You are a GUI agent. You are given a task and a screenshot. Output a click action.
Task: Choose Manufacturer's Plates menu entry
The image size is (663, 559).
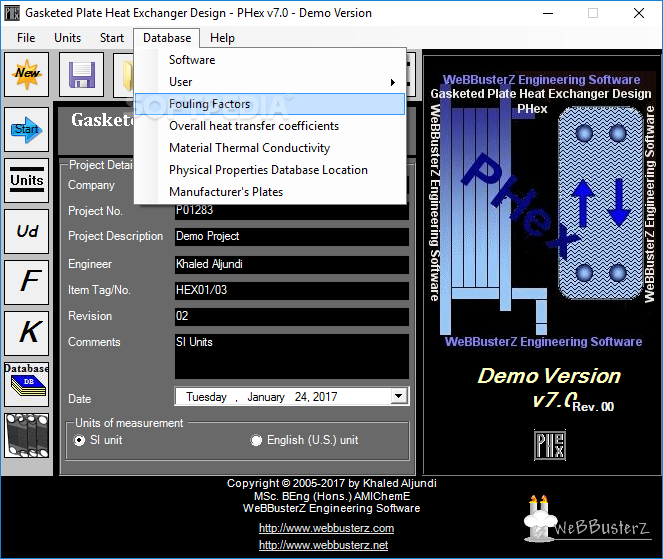point(270,192)
